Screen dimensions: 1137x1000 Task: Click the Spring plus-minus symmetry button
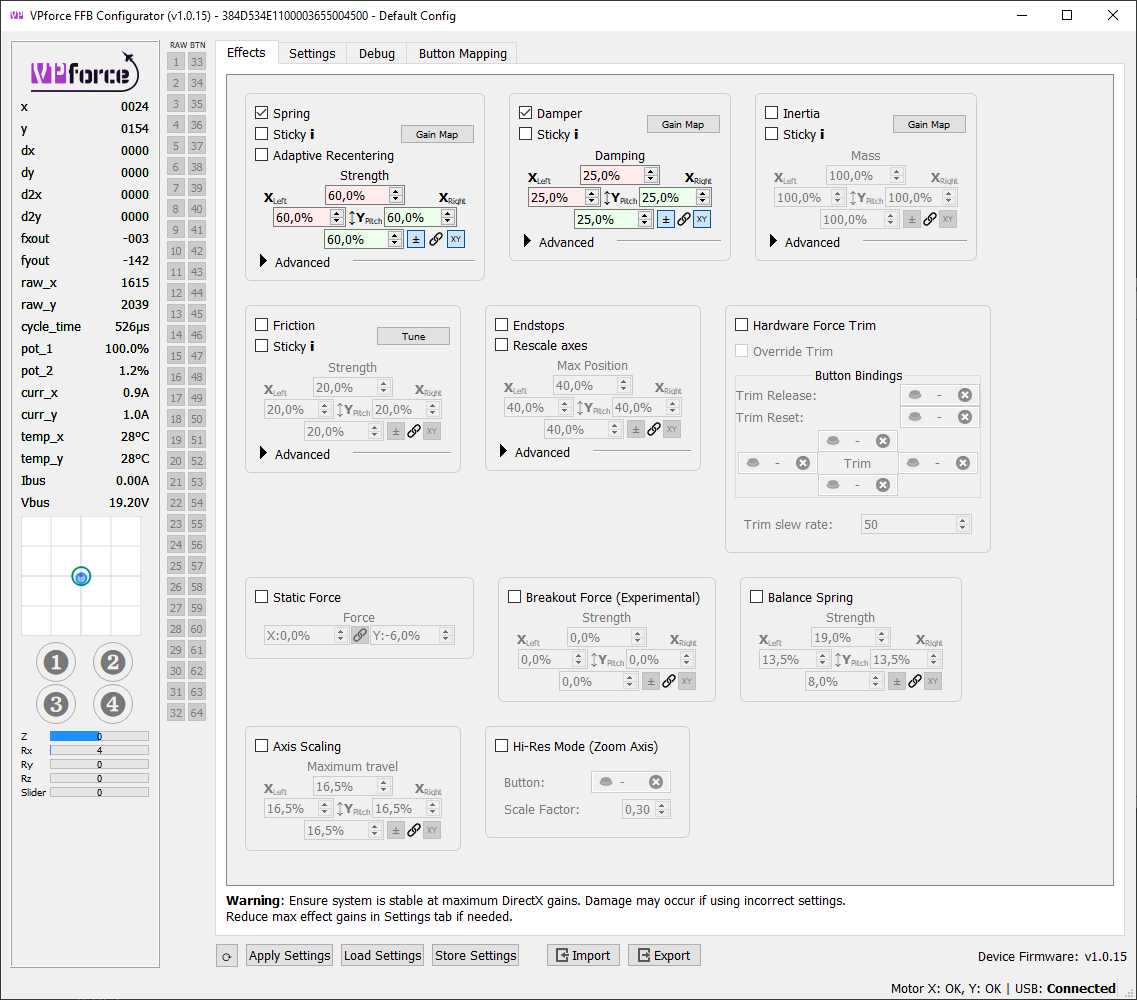416,240
